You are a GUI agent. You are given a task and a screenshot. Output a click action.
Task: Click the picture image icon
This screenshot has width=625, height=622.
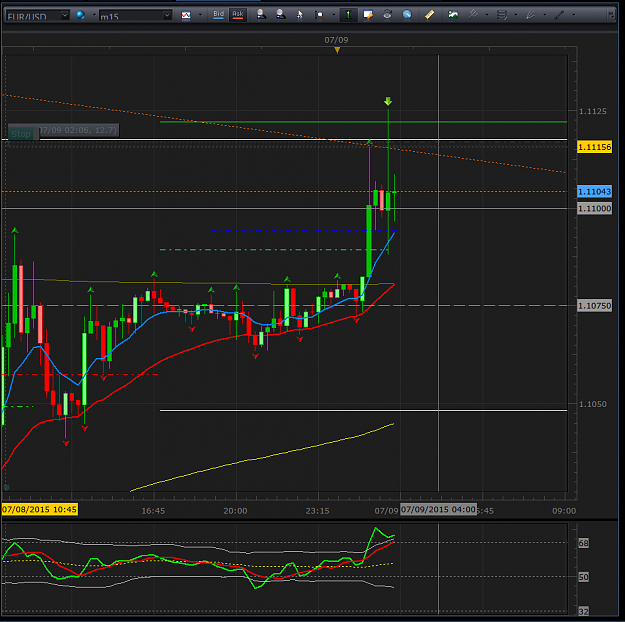[x=452, y=15]
